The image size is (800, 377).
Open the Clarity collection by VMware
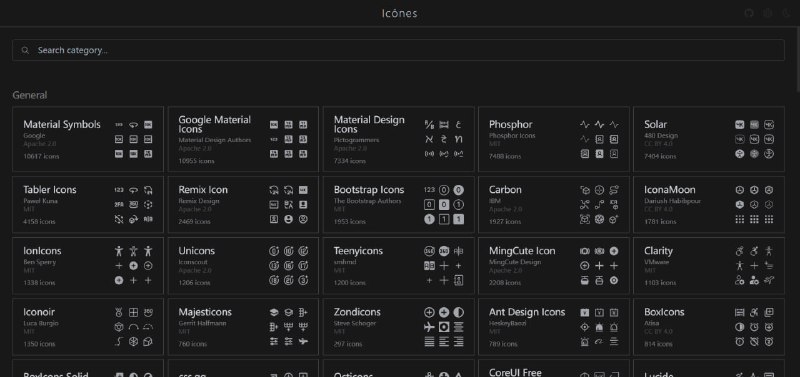point(709,265)
